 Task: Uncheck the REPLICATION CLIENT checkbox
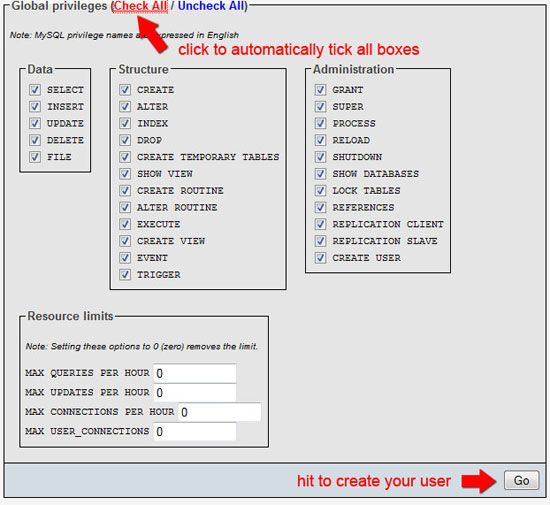tap(320, 224)
